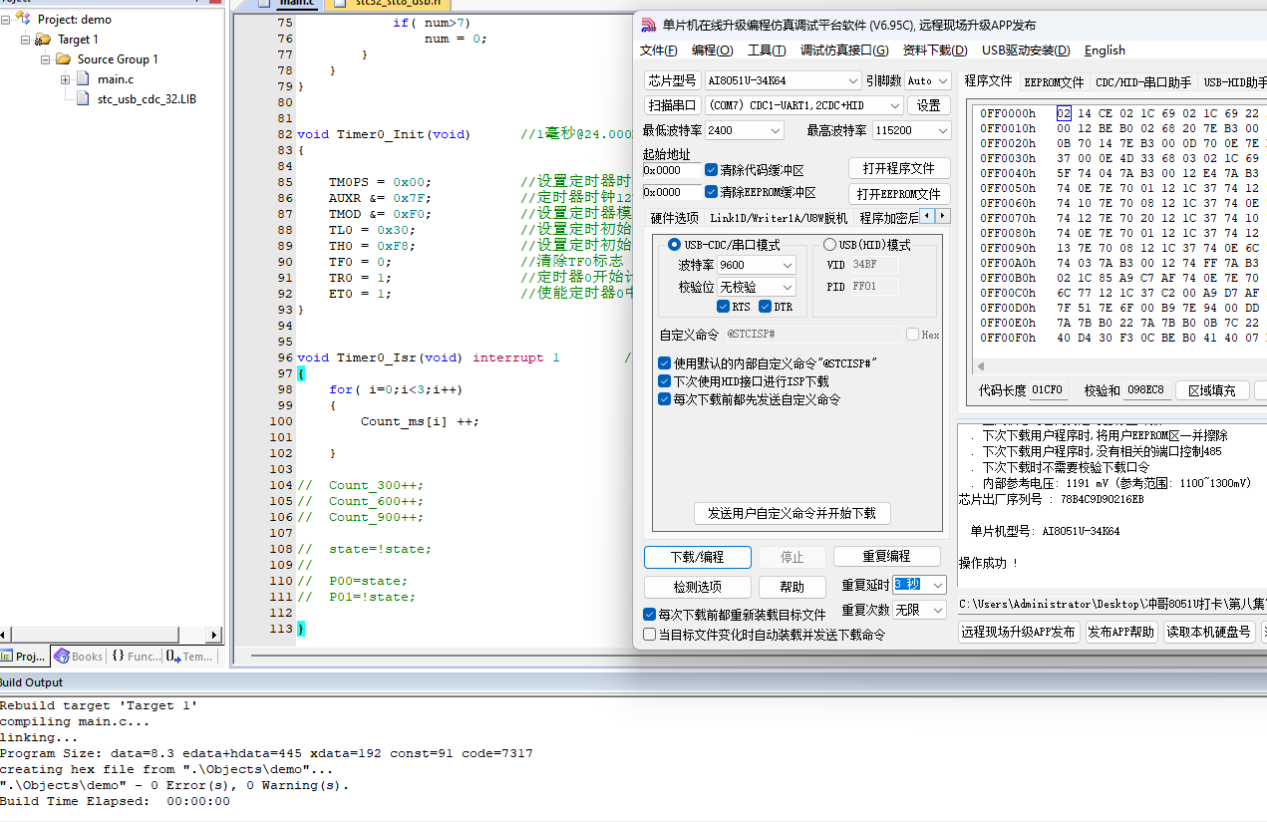
Task: Switch to Link1D/Writer1A/U8W脱机 tab
Action: 778,217
